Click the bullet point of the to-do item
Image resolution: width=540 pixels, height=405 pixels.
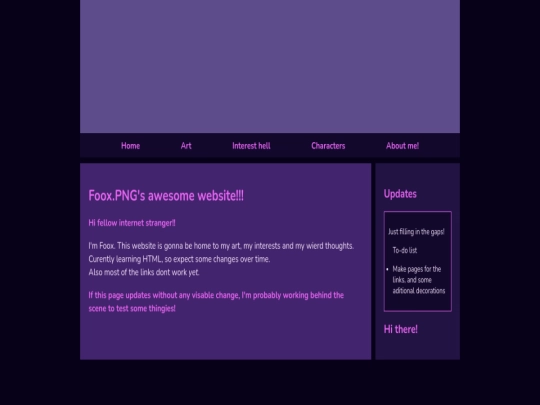tap(387, 269)
